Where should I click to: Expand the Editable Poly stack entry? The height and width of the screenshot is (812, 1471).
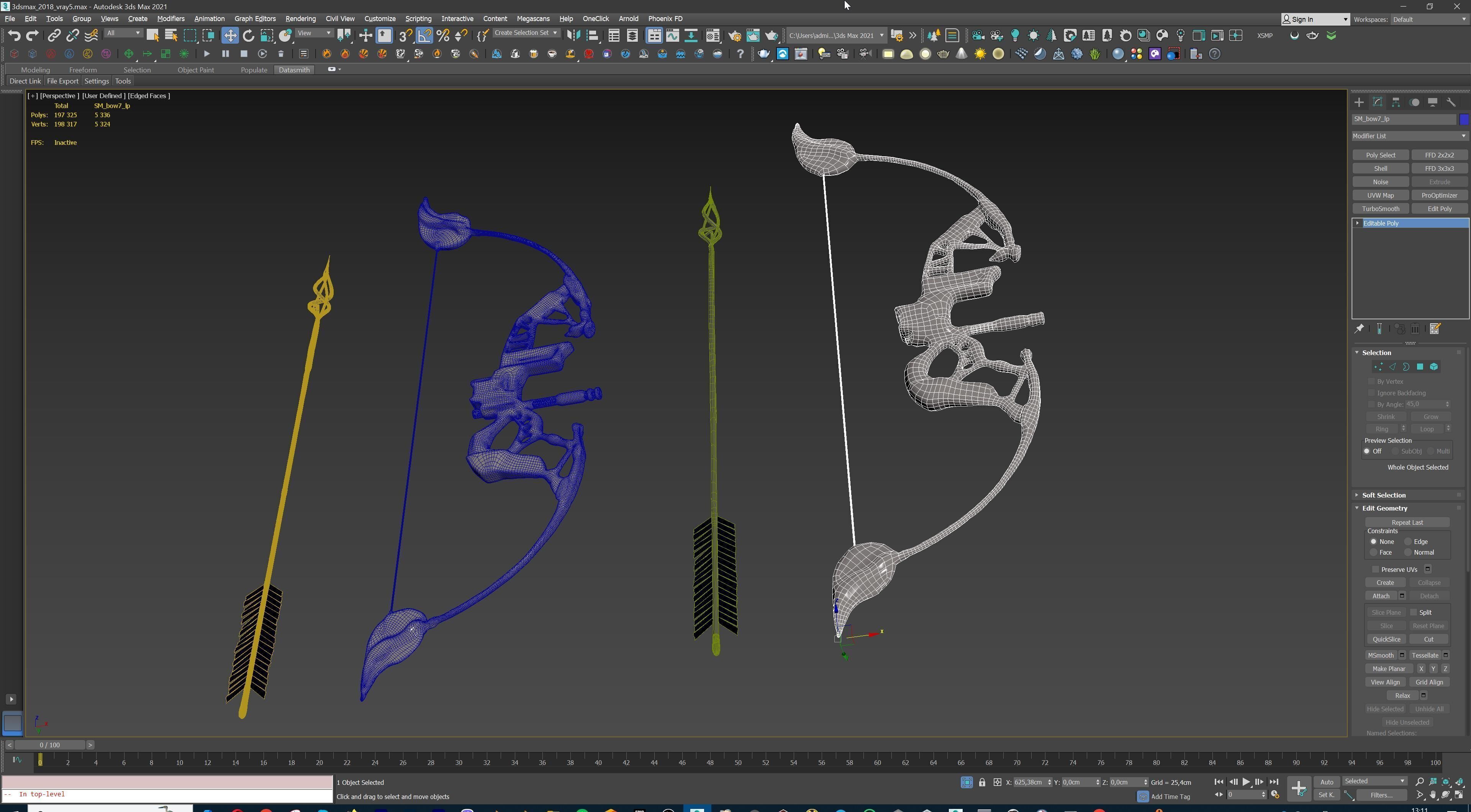pos(1357,223)
